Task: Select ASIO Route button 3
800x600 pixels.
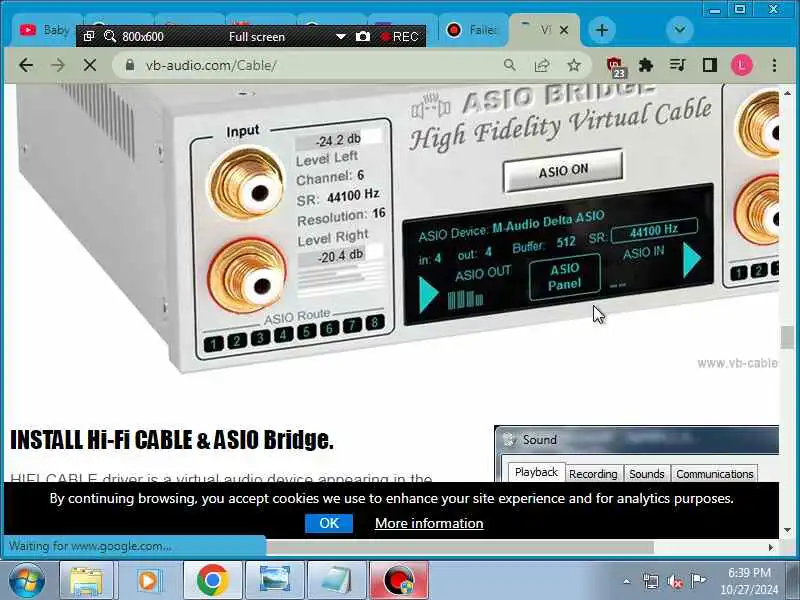Action: [x=260, y=338]
